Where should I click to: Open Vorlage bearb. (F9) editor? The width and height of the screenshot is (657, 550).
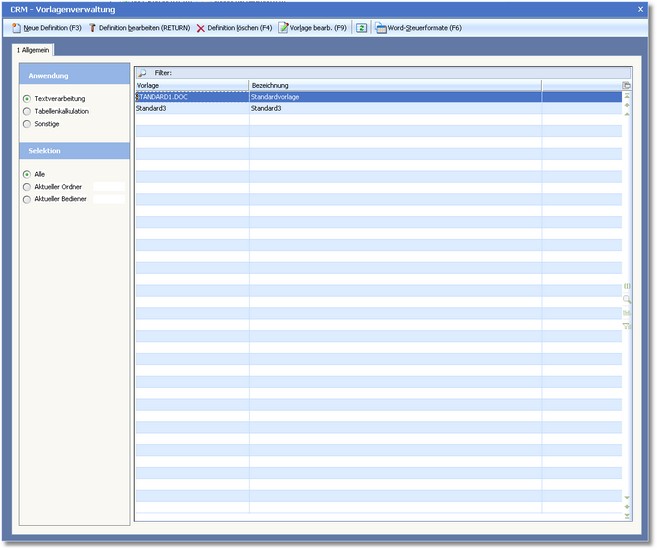click(x=313, y=28)
